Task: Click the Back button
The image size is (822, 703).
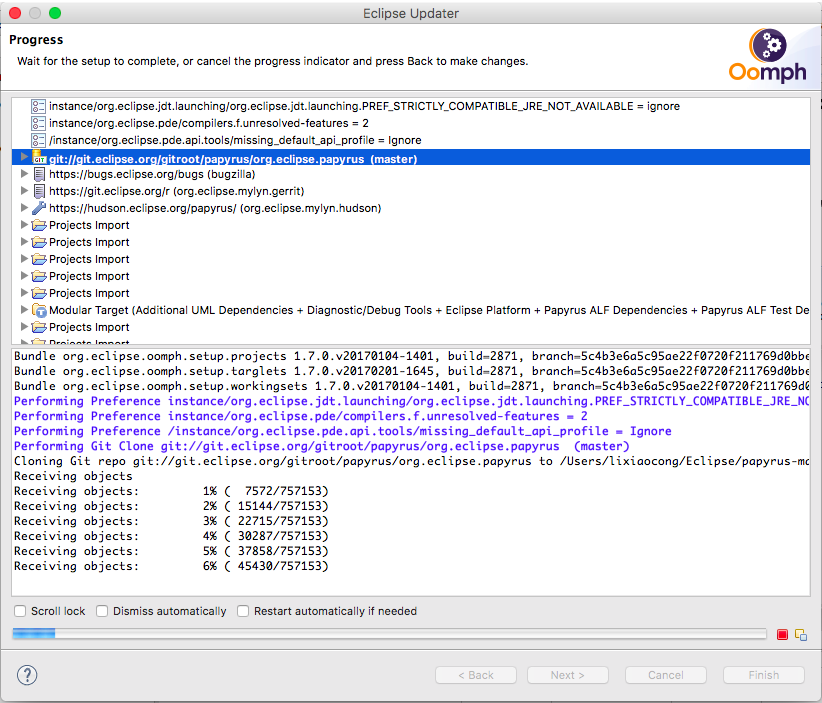Action: coord(476,675)
